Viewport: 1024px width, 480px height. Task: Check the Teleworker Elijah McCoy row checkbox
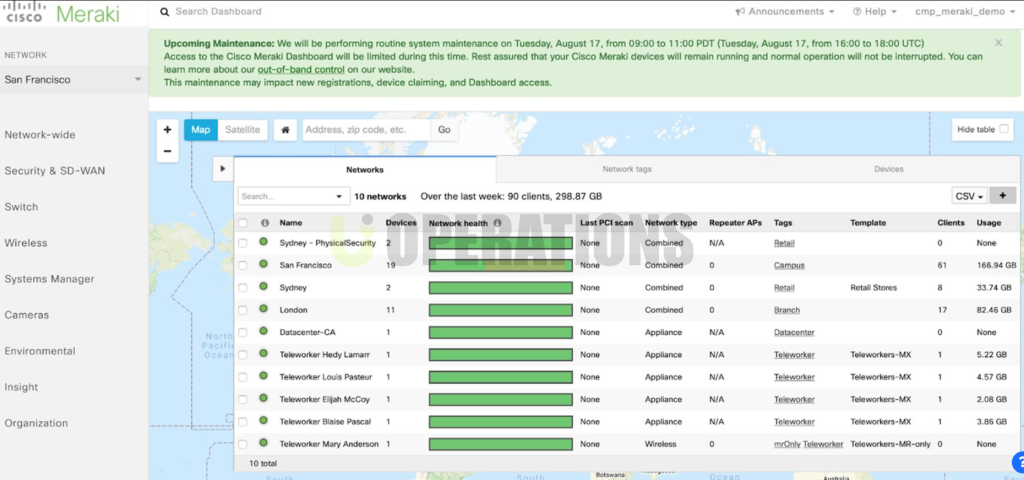coord(243,399)
